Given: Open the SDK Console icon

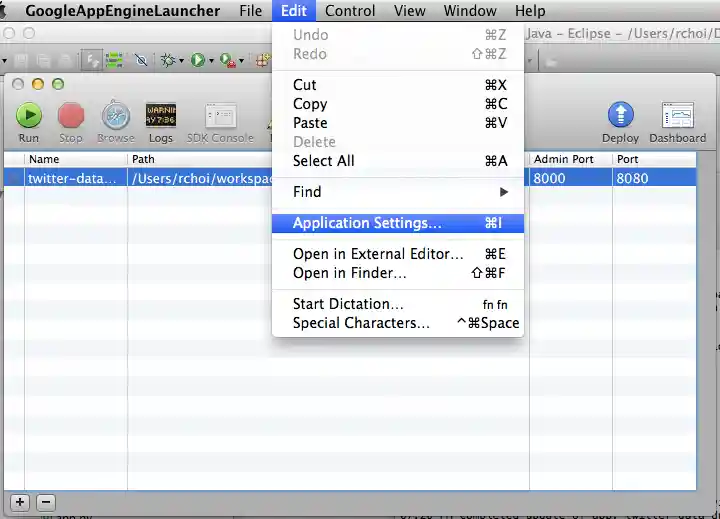Looking at the screenshot, I should (x=220, y=116).
